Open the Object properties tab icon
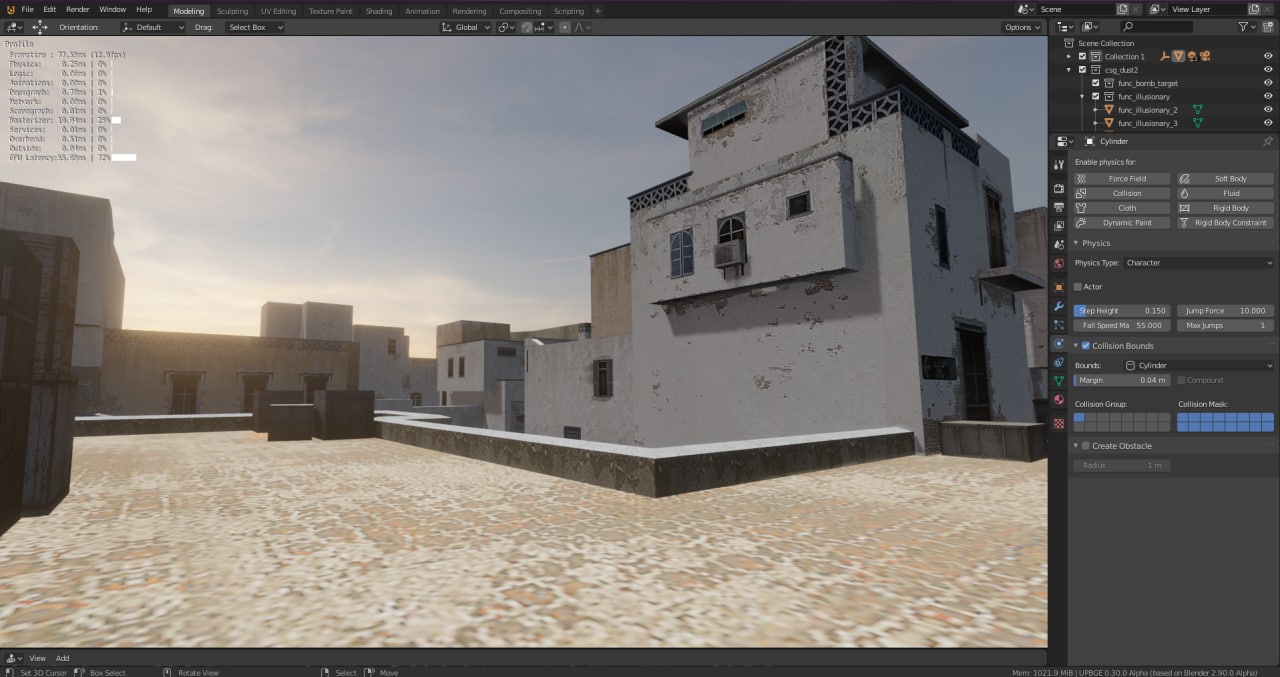Viewport: 1280px width, 677px height. pyautogui.click(x=1059, y=287)
